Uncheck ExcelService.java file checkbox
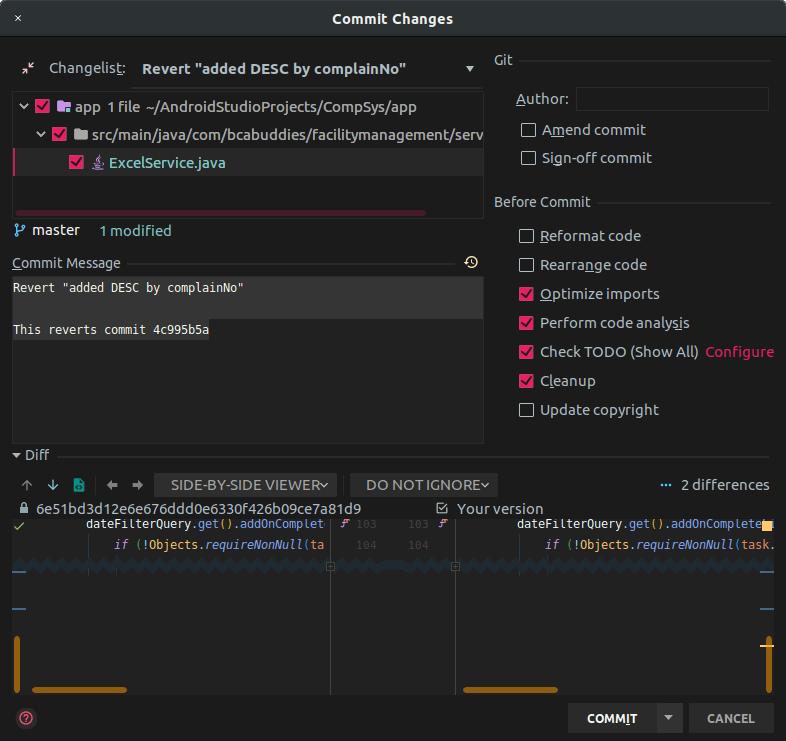This screenshot has height=741, width=786. (76, 162)
